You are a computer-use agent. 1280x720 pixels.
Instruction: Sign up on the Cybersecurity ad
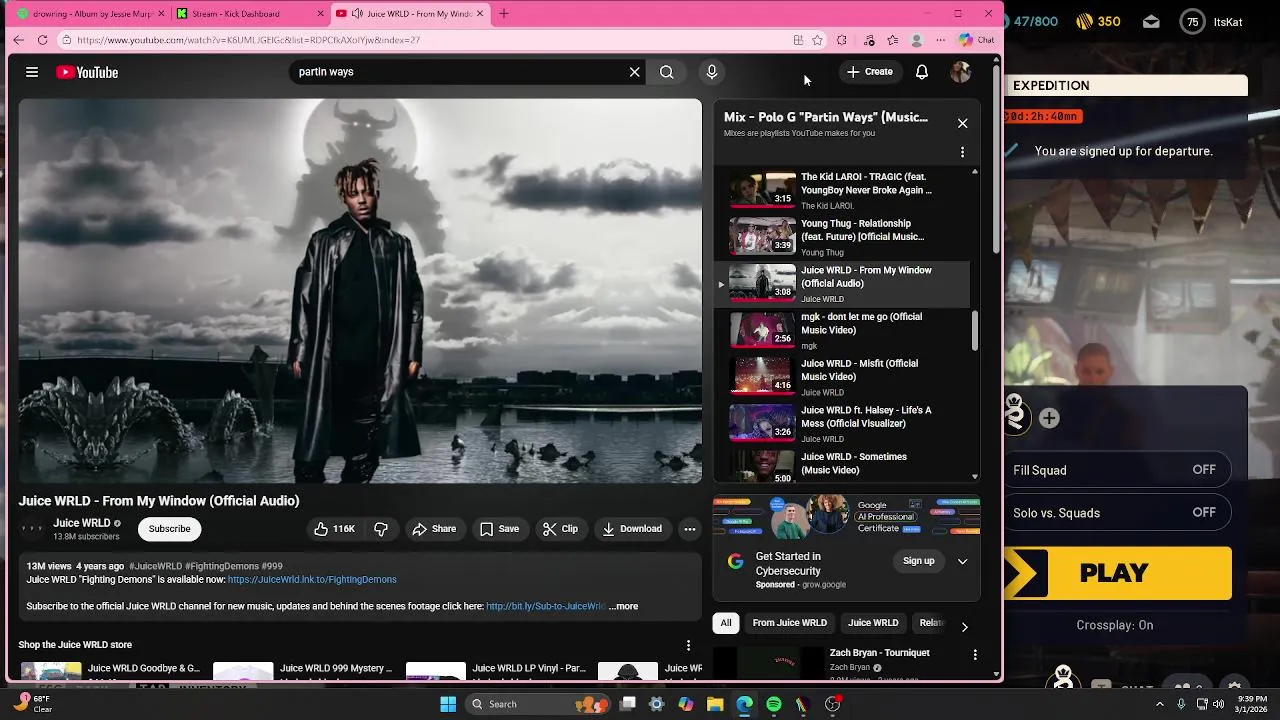918,561
